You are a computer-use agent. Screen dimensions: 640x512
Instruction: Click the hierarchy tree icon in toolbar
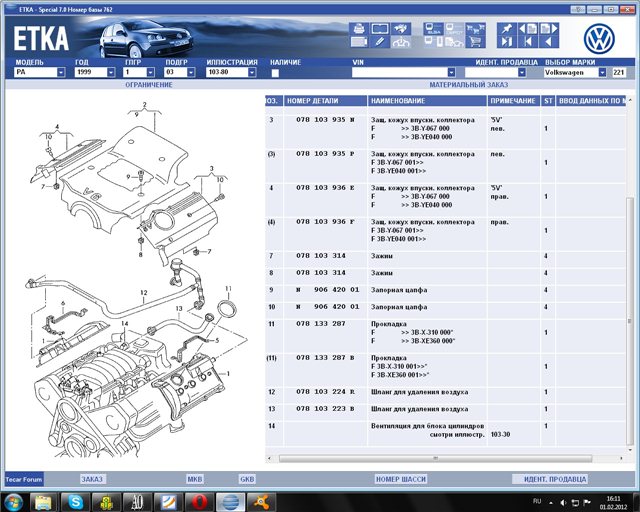point(401,42)
